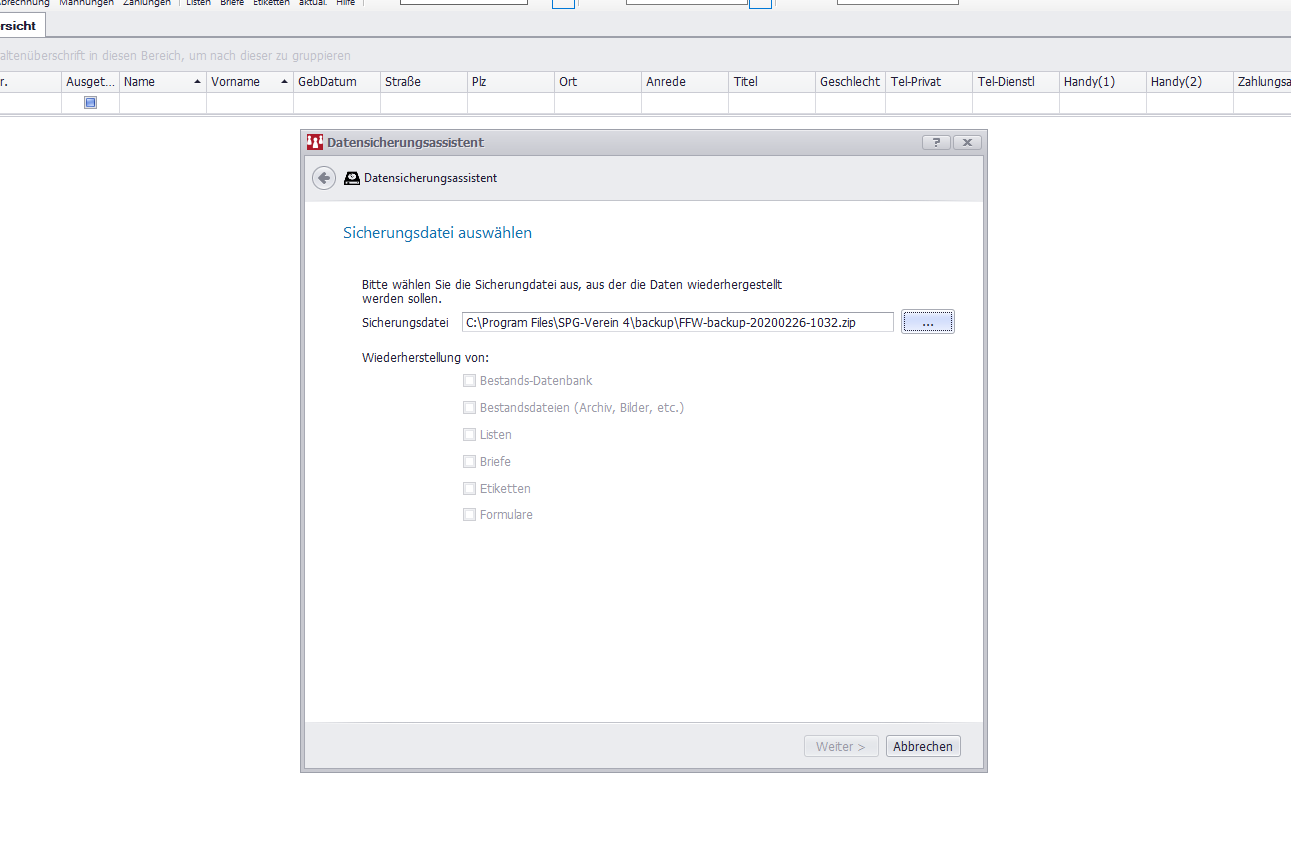Browse for backup file with the ... button
Screen dimensions: 1291x843
click(x=928, y=322)
